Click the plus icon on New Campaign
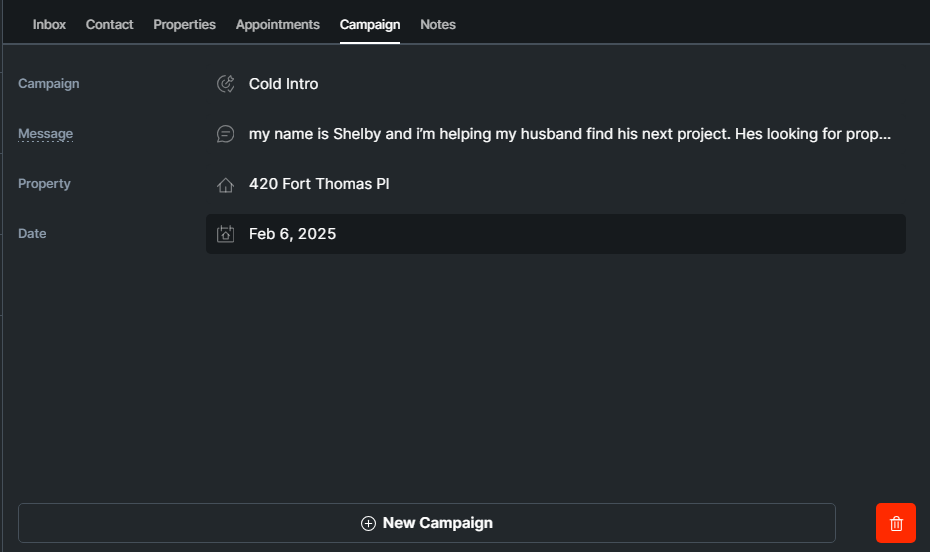The width and height of the screenshot is (930, 552). pos(368,523)
